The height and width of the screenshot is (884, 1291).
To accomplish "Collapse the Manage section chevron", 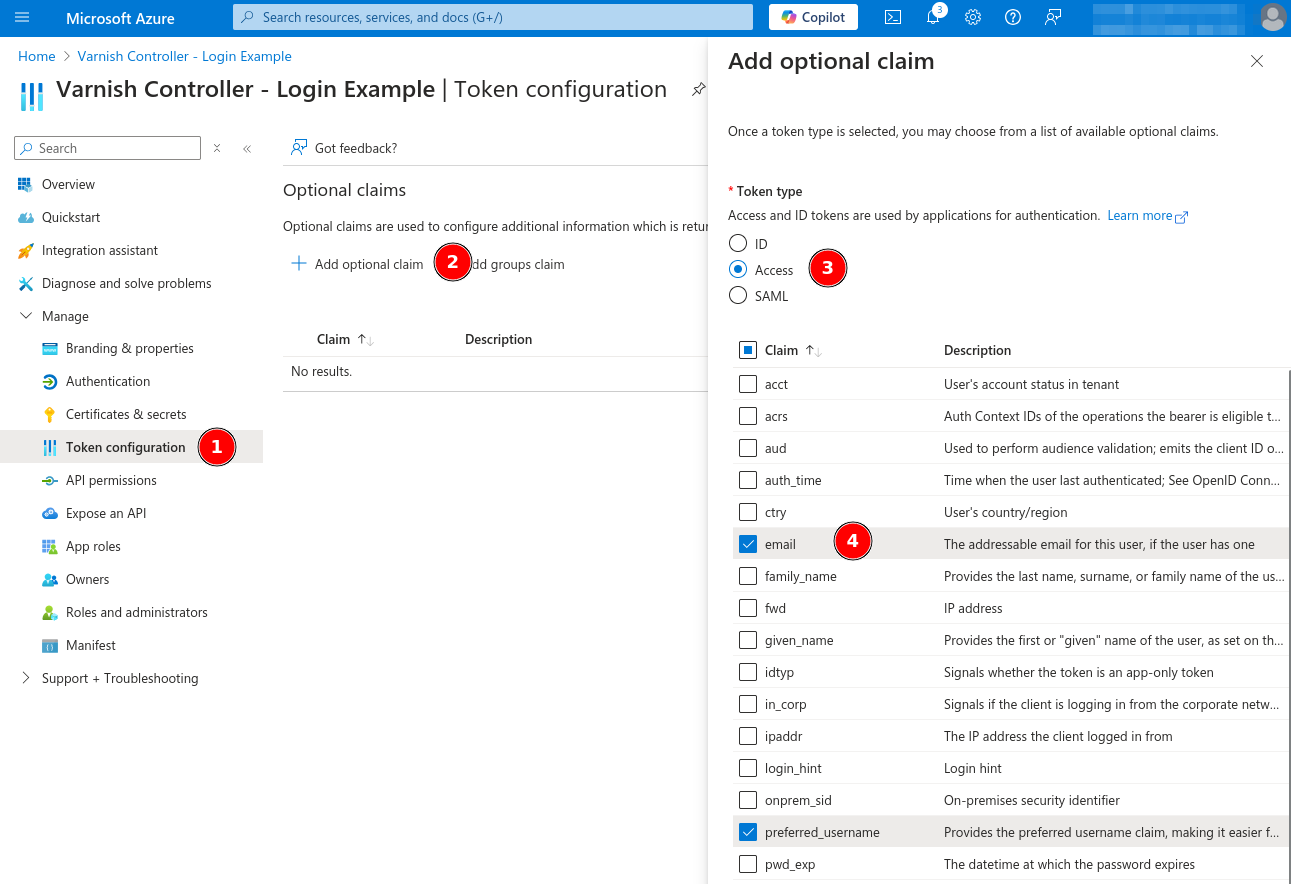I will tap(25, 316).
